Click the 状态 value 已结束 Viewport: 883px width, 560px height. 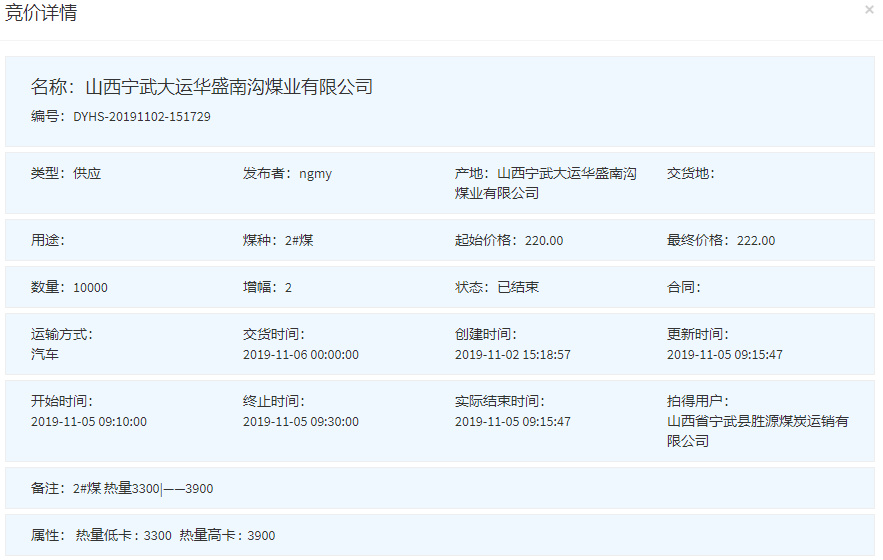click(x=518, y=287)
